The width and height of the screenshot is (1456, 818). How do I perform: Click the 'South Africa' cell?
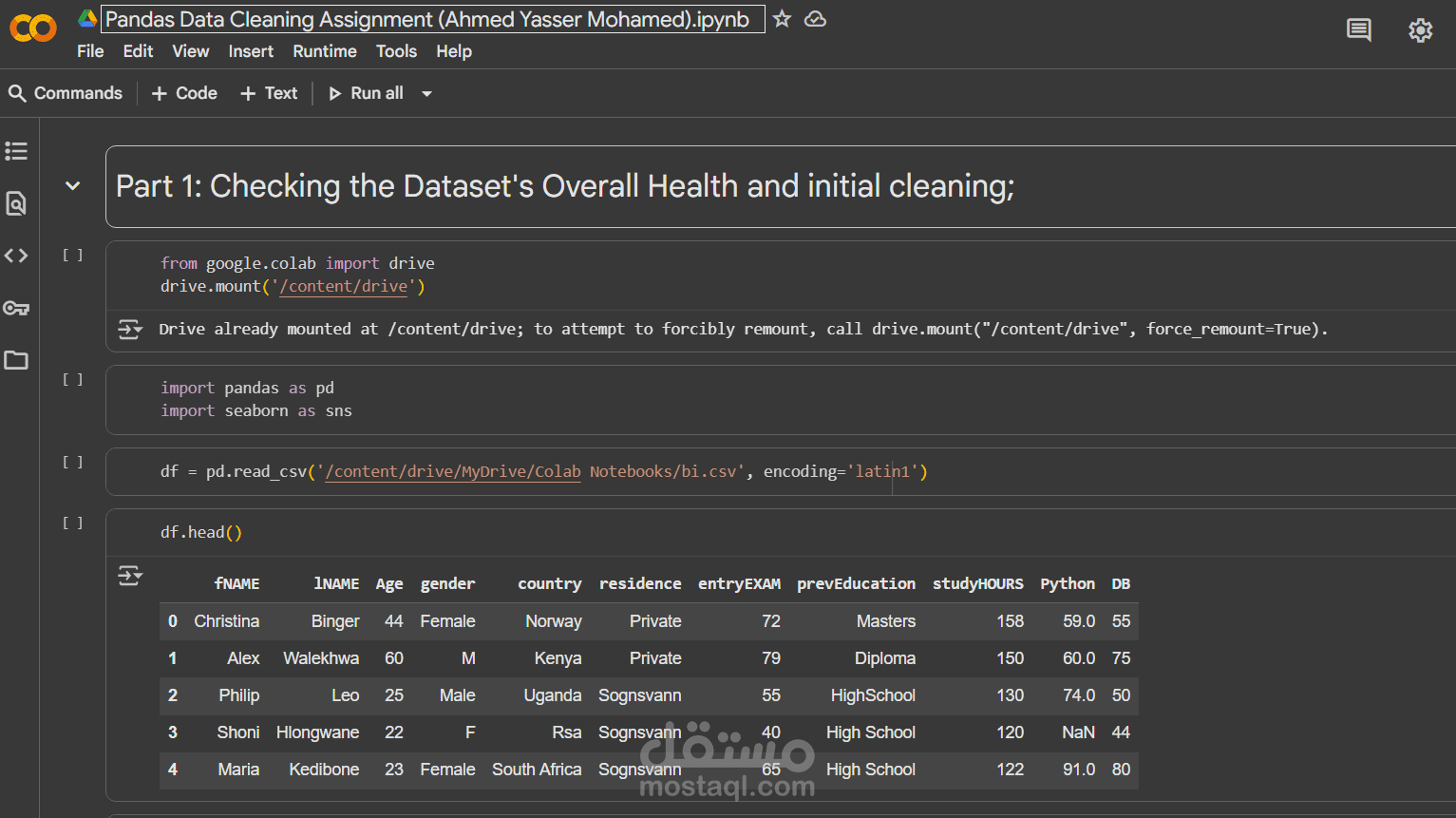(537, 770)
